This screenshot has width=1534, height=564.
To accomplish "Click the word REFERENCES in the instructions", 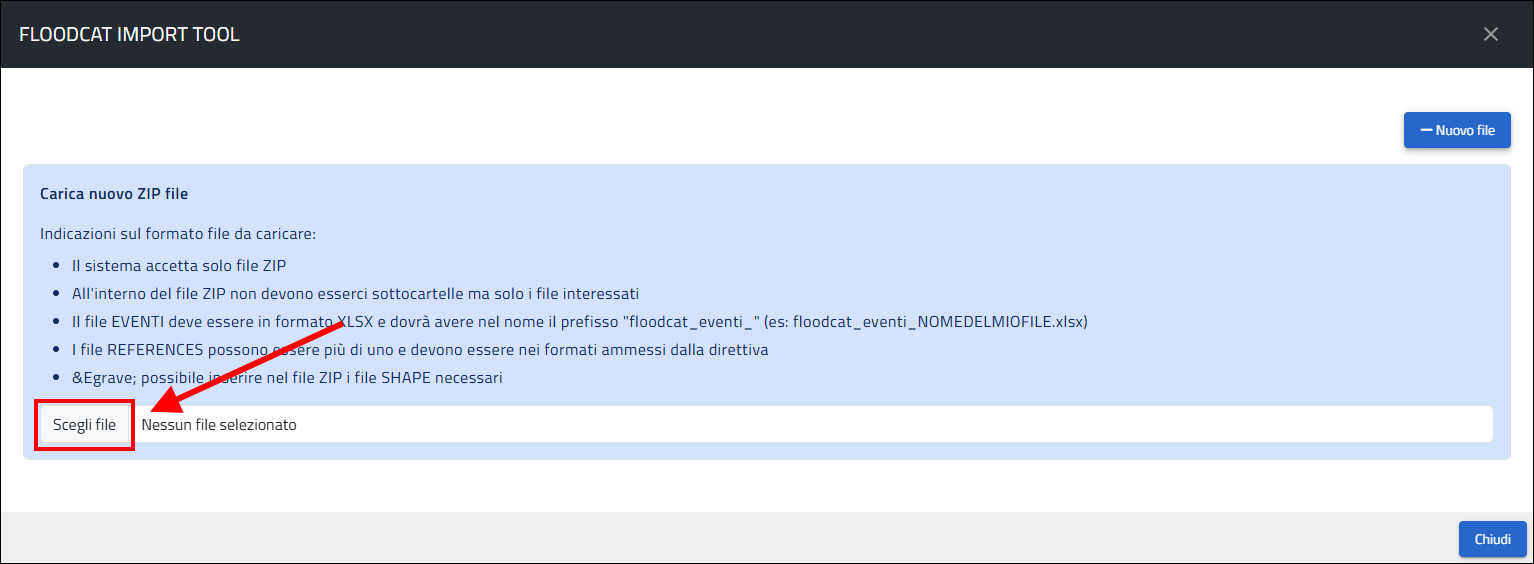I will pos(153,350).
